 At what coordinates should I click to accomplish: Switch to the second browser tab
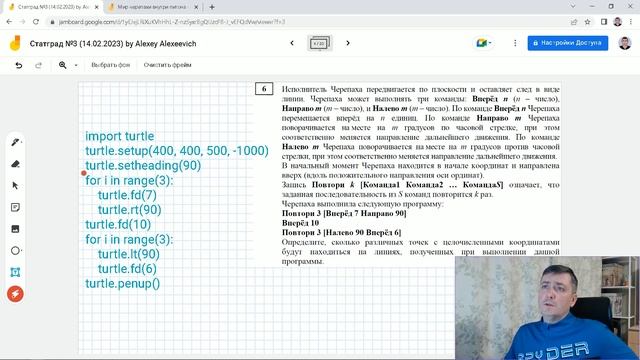click(x=152, y=7)
